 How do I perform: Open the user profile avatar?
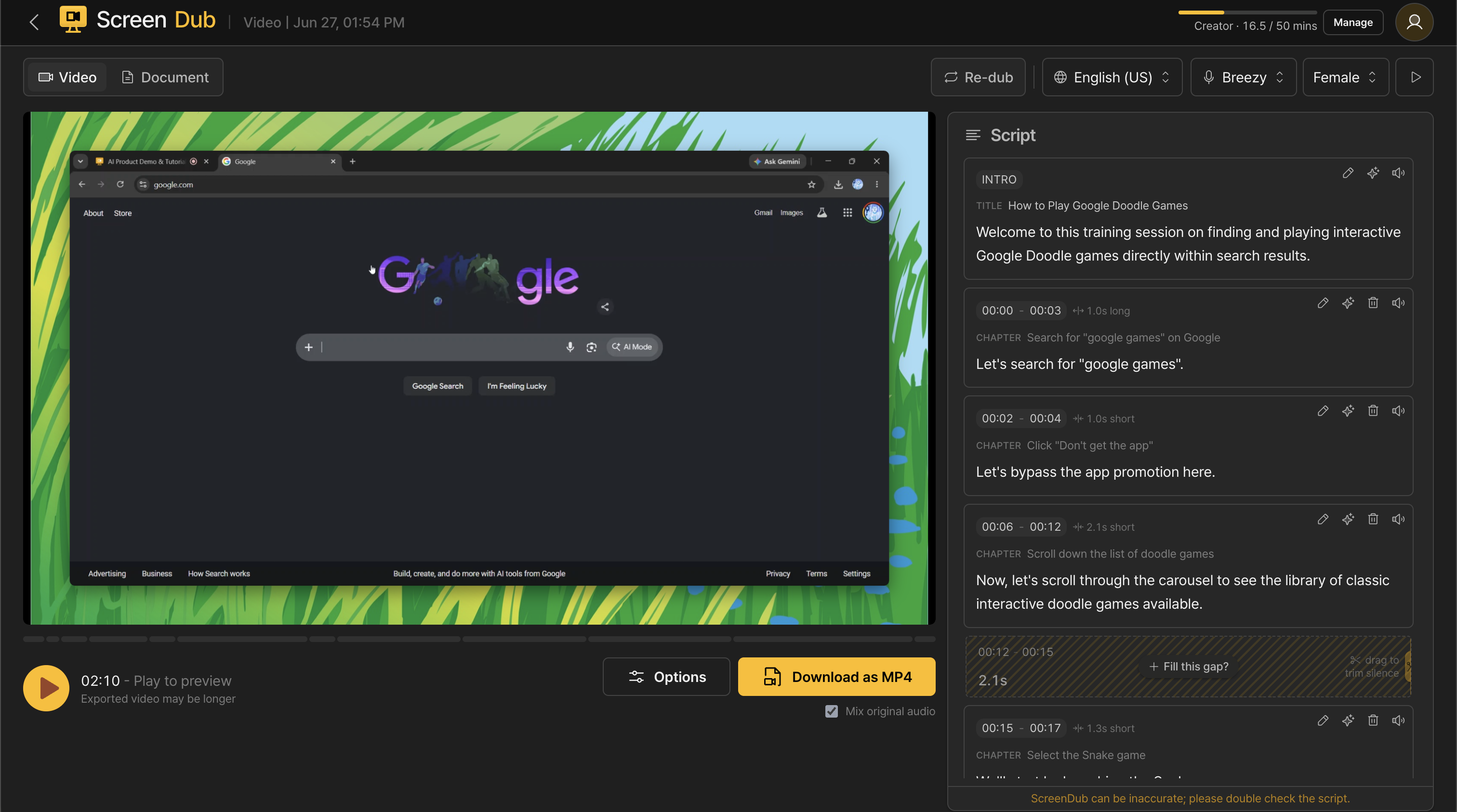pyautogui.click(x=1414, y=22)
